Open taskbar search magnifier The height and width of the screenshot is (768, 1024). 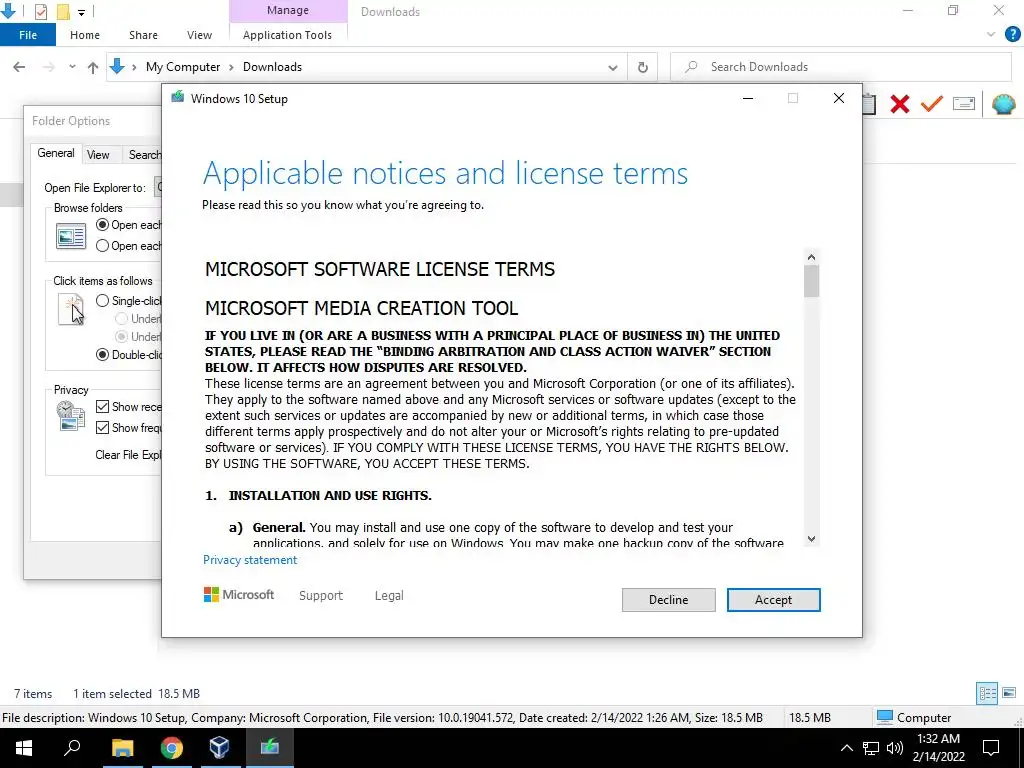72,748
